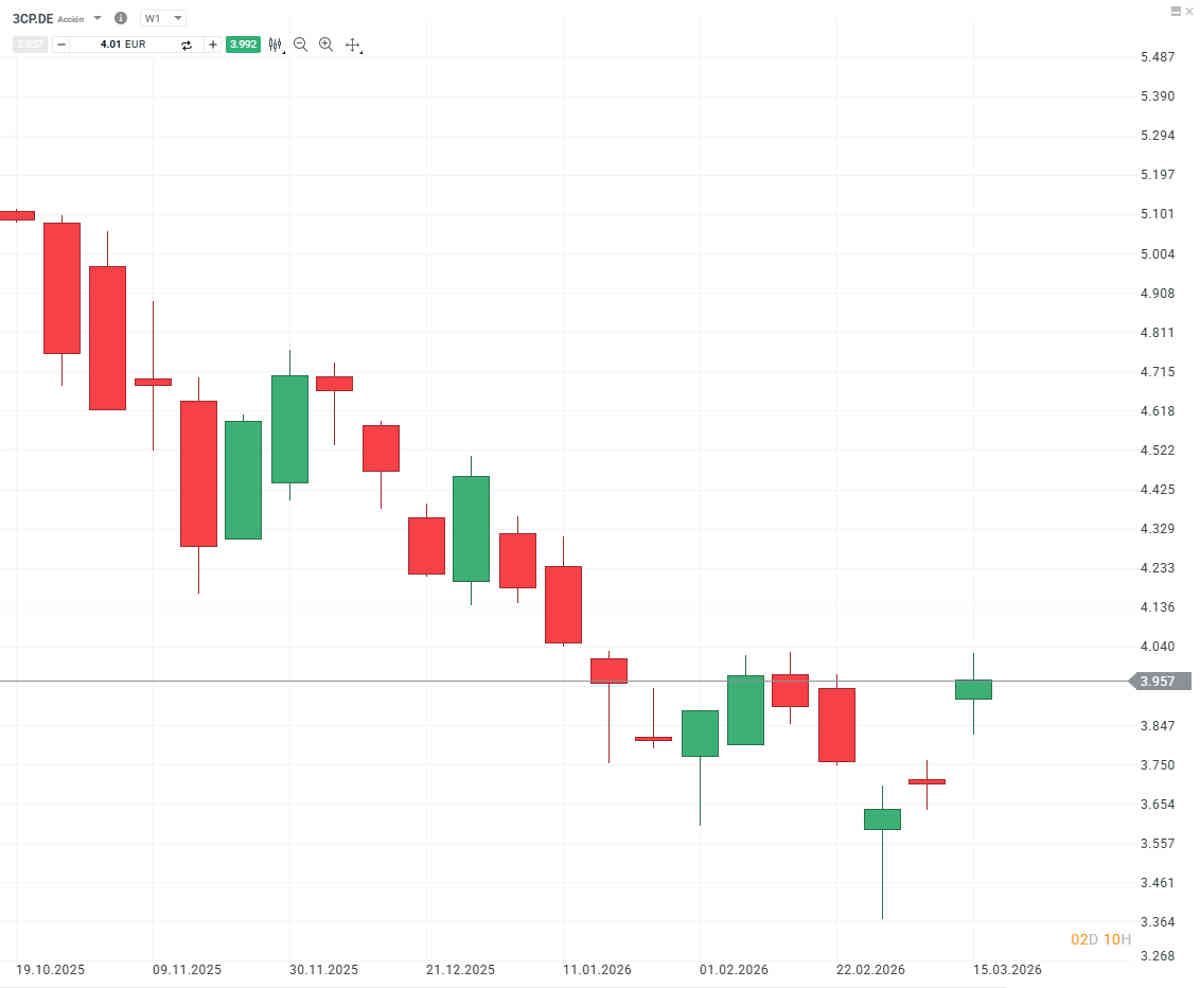Detach the chart window
The width and height of the screenshot is (1200, 988).
1175,10
